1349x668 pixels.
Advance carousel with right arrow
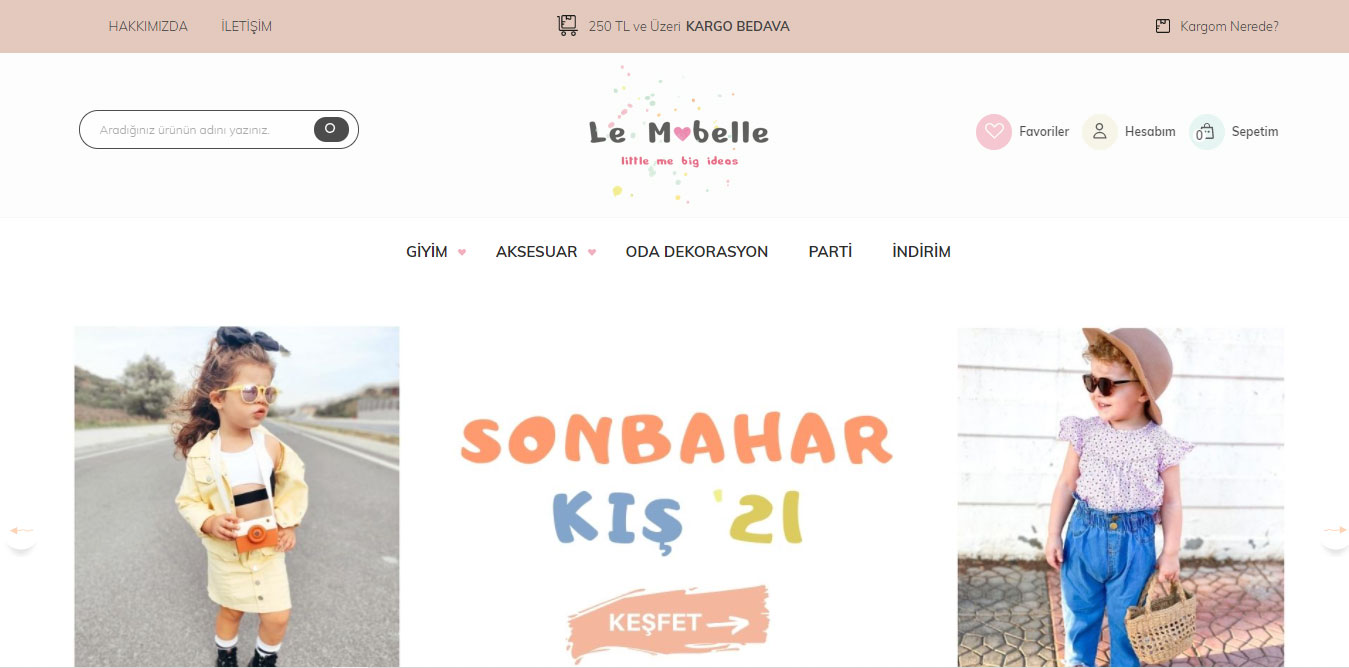[1335, 530]
